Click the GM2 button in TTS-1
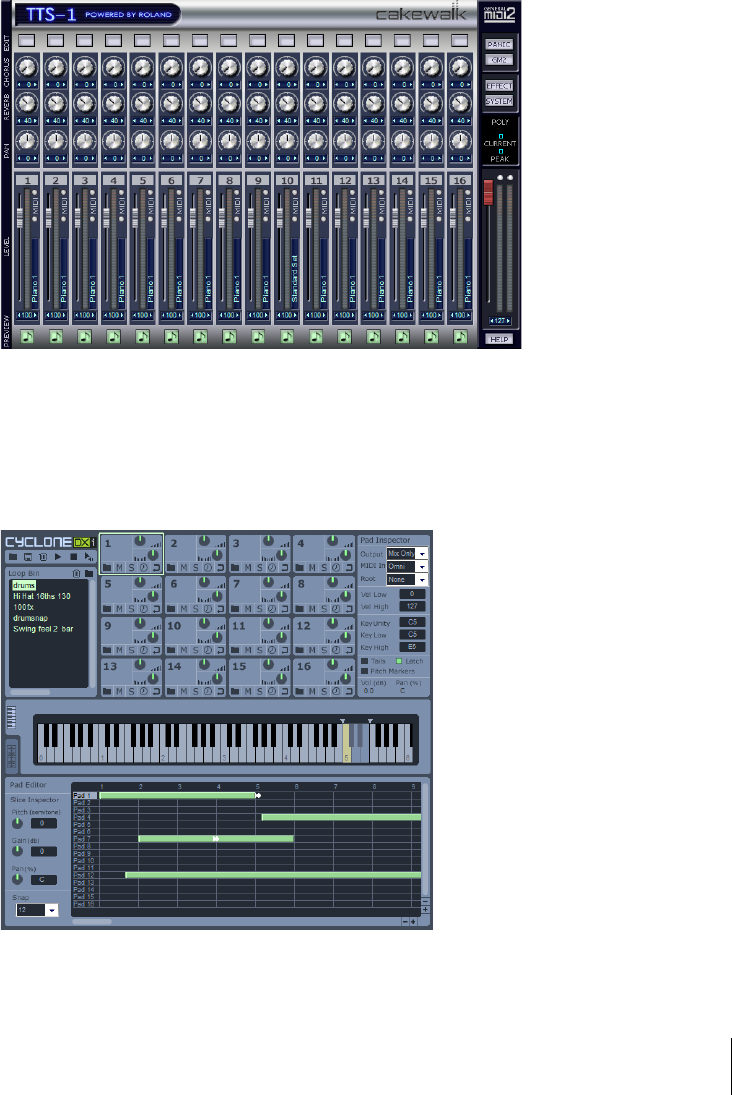Screen dimensions: 732x1095 point(499,59)
